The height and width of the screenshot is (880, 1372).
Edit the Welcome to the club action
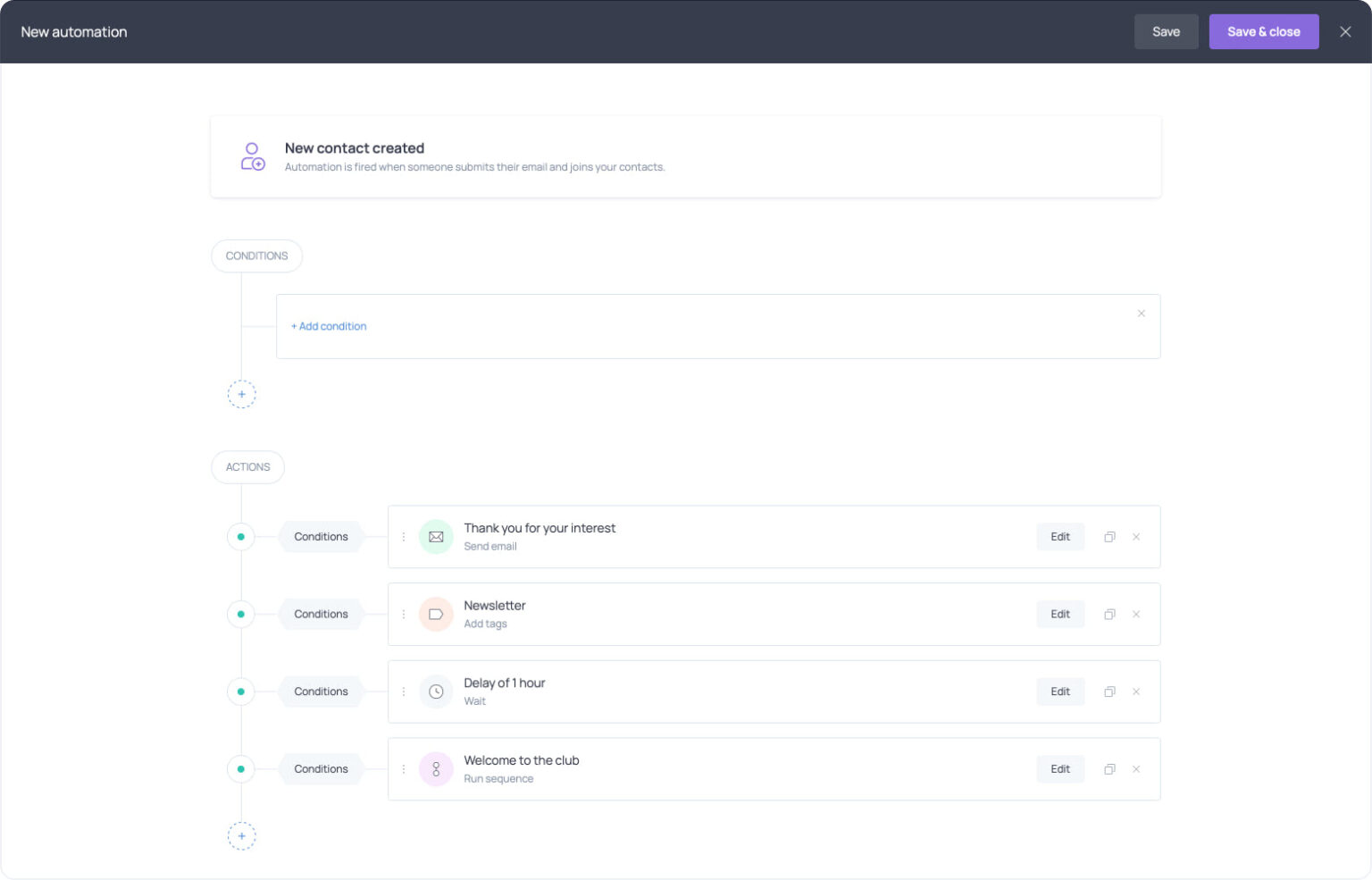[x=1059, y=768]
